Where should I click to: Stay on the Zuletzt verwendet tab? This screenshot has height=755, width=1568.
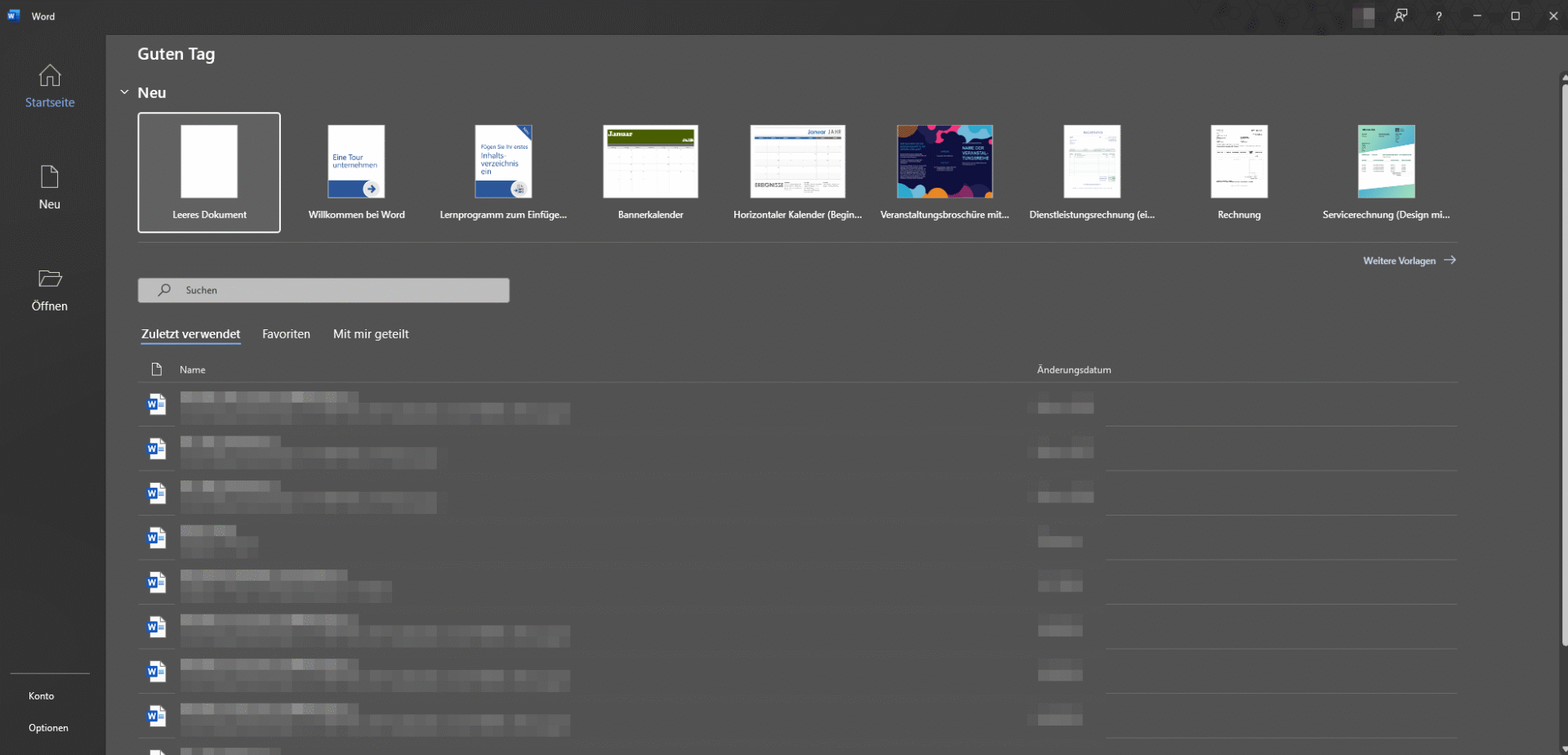click(190, 333)
